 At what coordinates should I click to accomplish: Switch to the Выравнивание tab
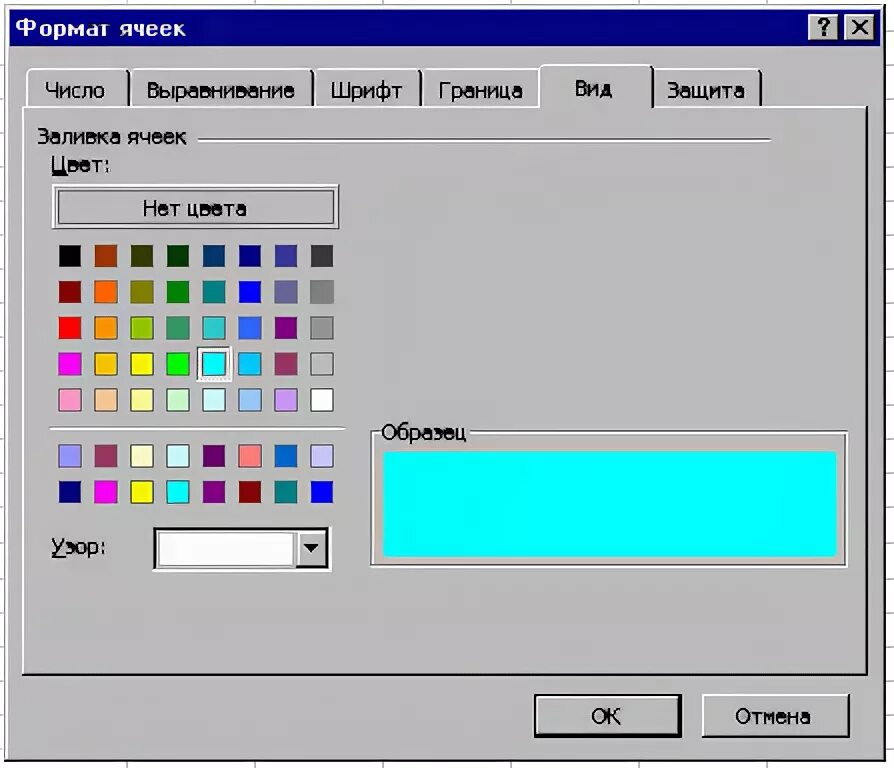click(x=221, y=90)
